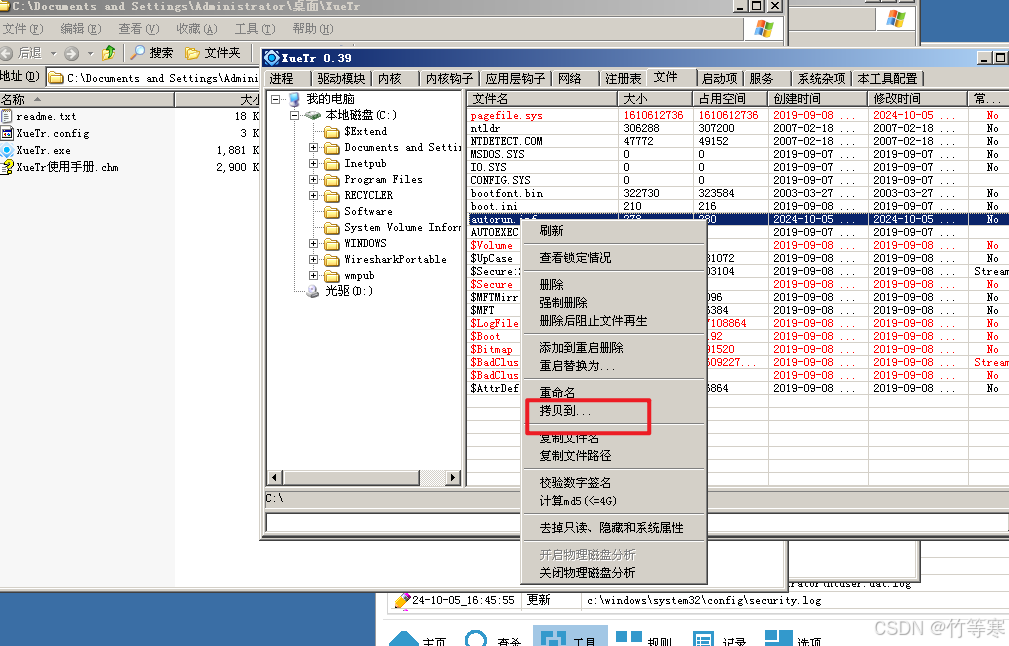Choose 拷贝到... from the context menu
The width and height of the screenshot is (1009, 646).
tap(565, 411)
